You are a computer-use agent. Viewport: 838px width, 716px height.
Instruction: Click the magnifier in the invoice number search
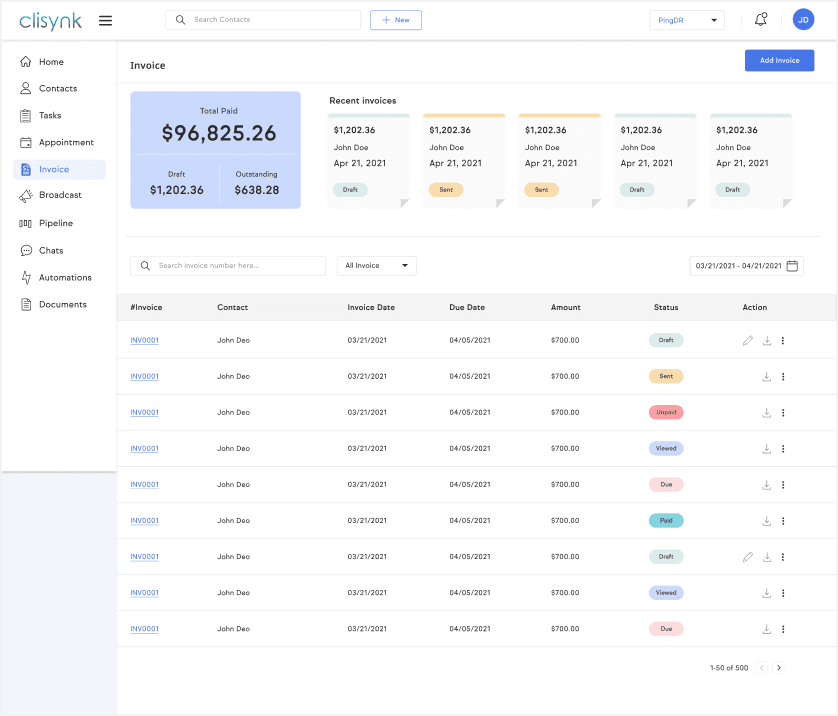(145, 266)
